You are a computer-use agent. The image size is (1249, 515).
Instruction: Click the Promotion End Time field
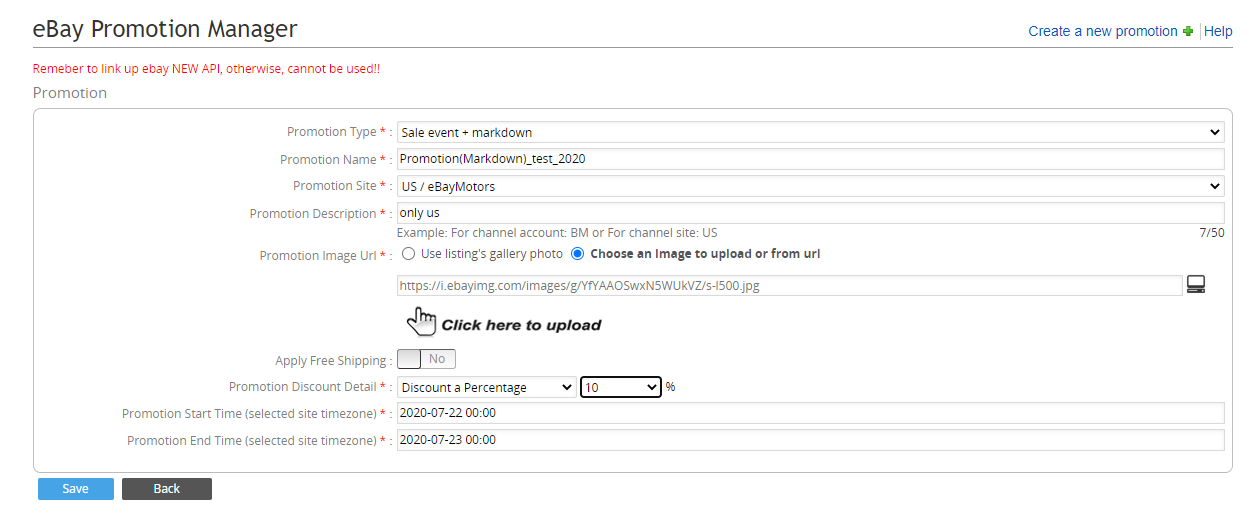(811, 440)
